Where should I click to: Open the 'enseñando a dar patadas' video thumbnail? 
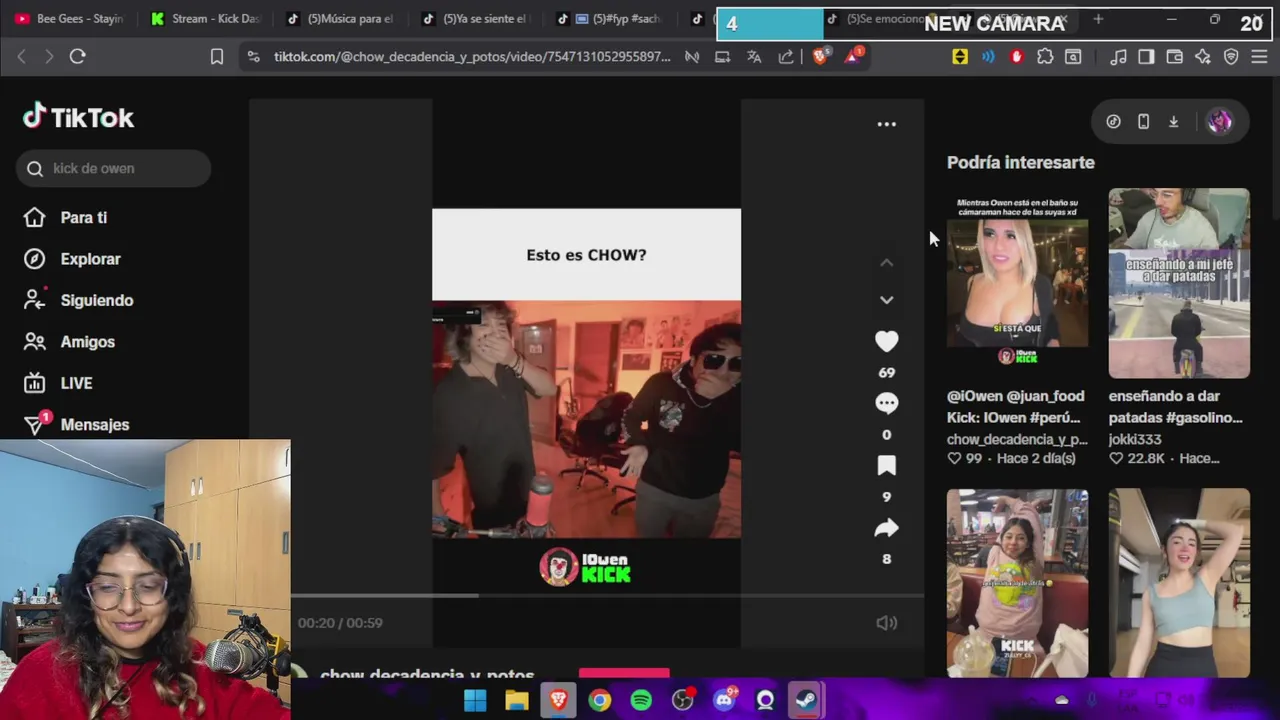[x=1179, y=283]
